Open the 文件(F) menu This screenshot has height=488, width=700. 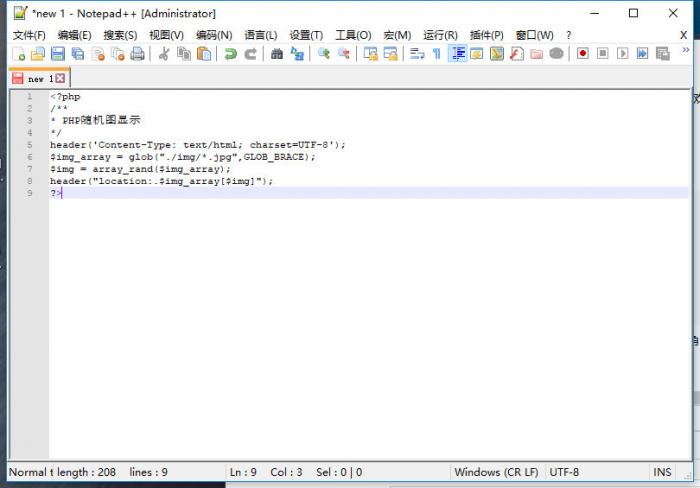(30, 35)
